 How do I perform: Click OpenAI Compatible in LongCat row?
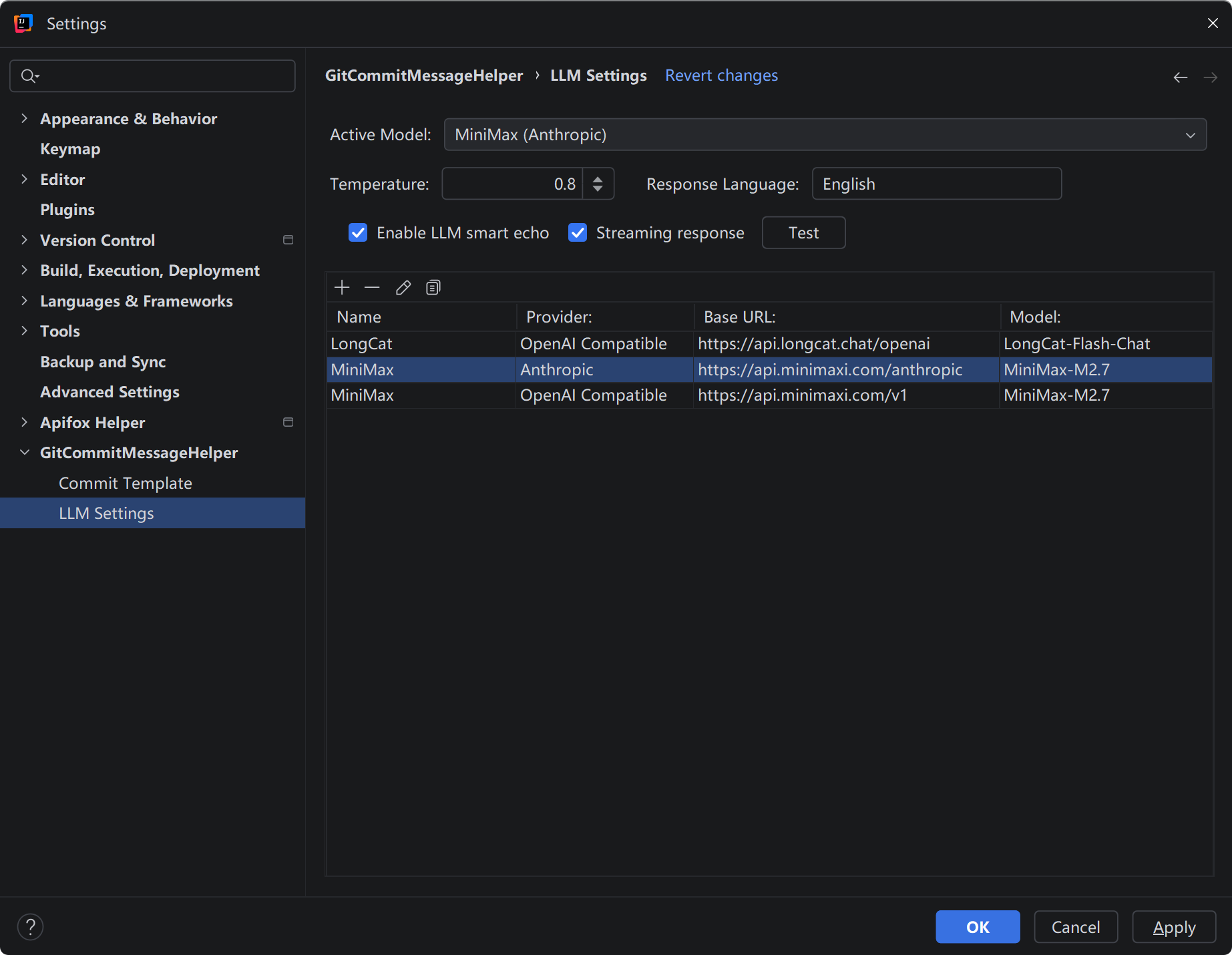point(604,344)
